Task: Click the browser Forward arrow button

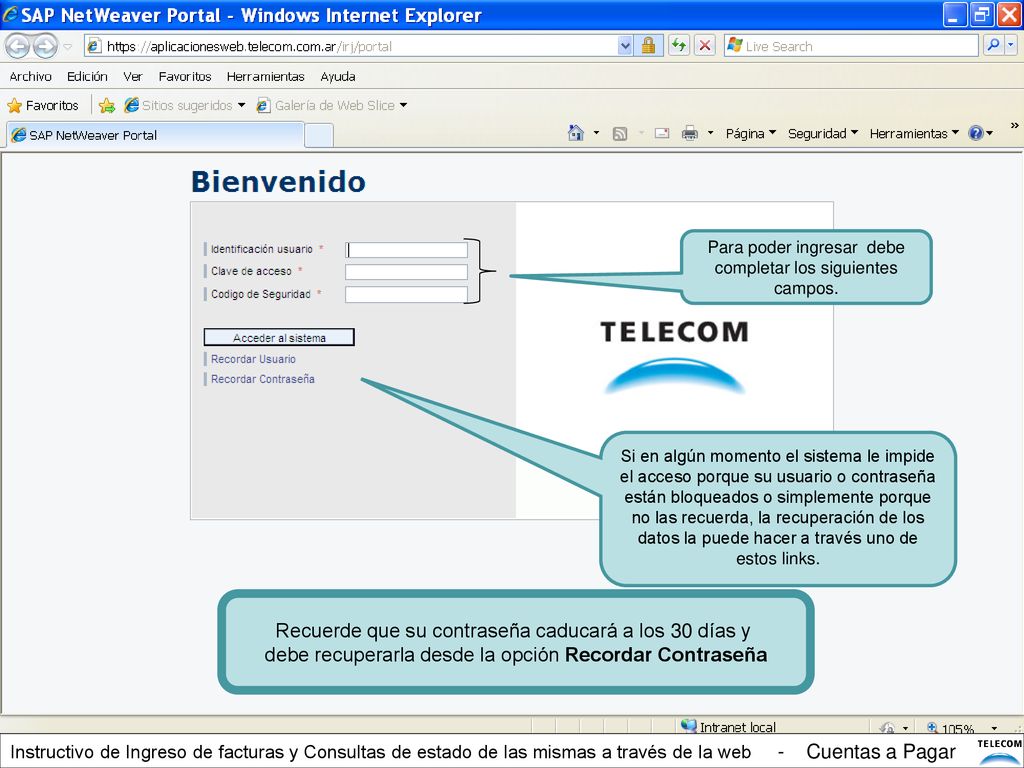Action: 45,46
